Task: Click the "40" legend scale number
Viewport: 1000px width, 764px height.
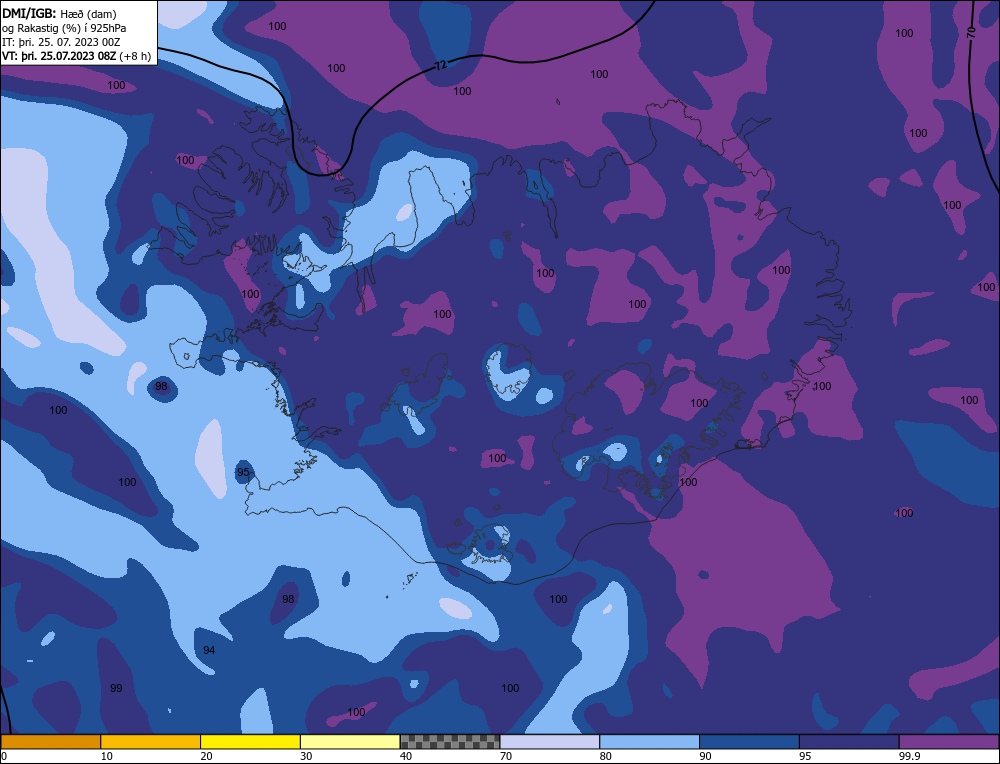Action: [406, 756]
